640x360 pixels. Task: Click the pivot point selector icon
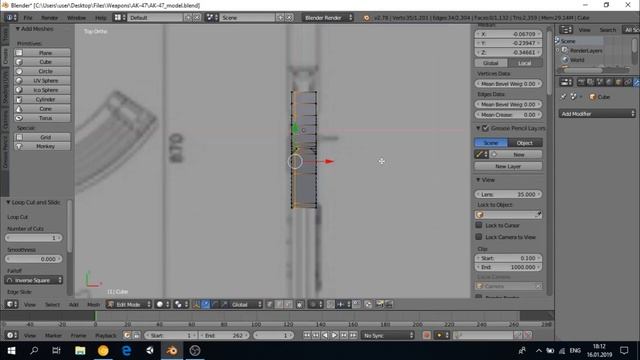tap(180, 304)
